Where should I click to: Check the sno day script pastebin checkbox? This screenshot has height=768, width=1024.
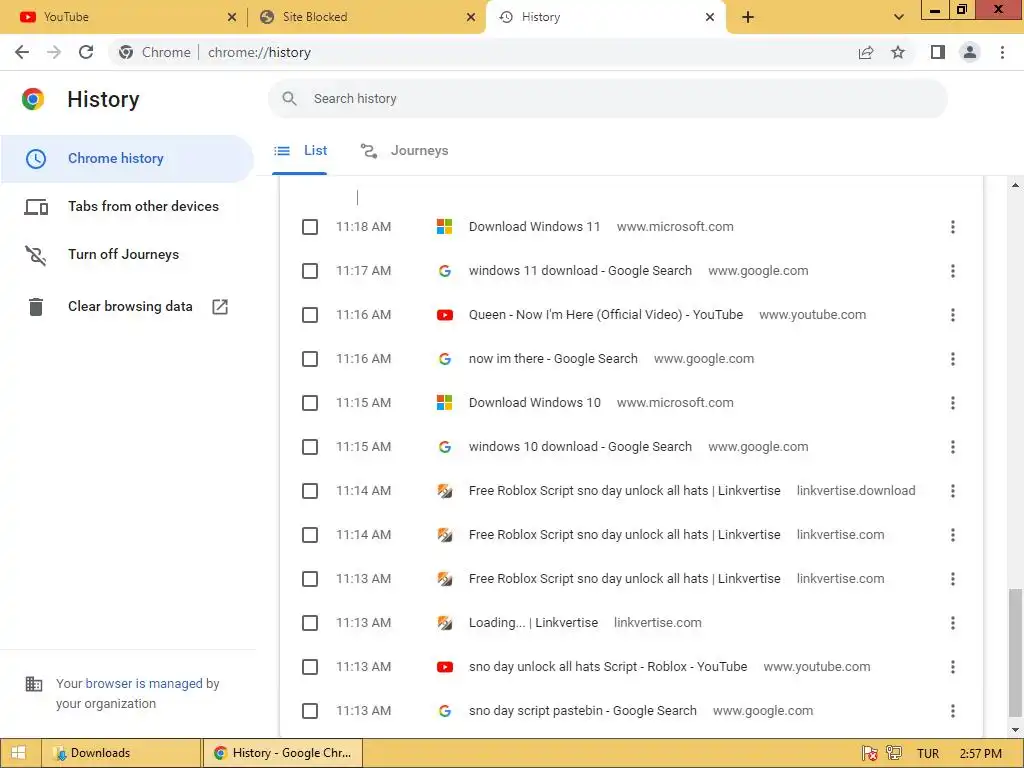(310, 711)
